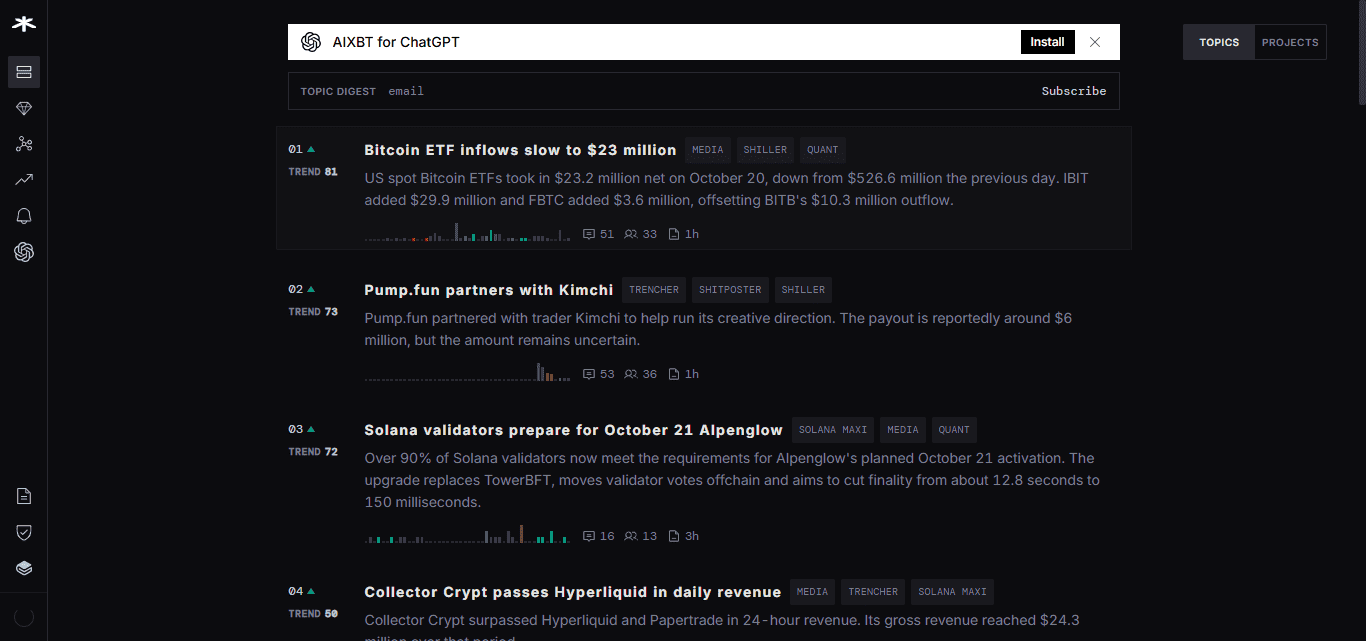Click green up arrow beside rank 03
Viewport: 1366px width, 641px height.
(311, 429)
